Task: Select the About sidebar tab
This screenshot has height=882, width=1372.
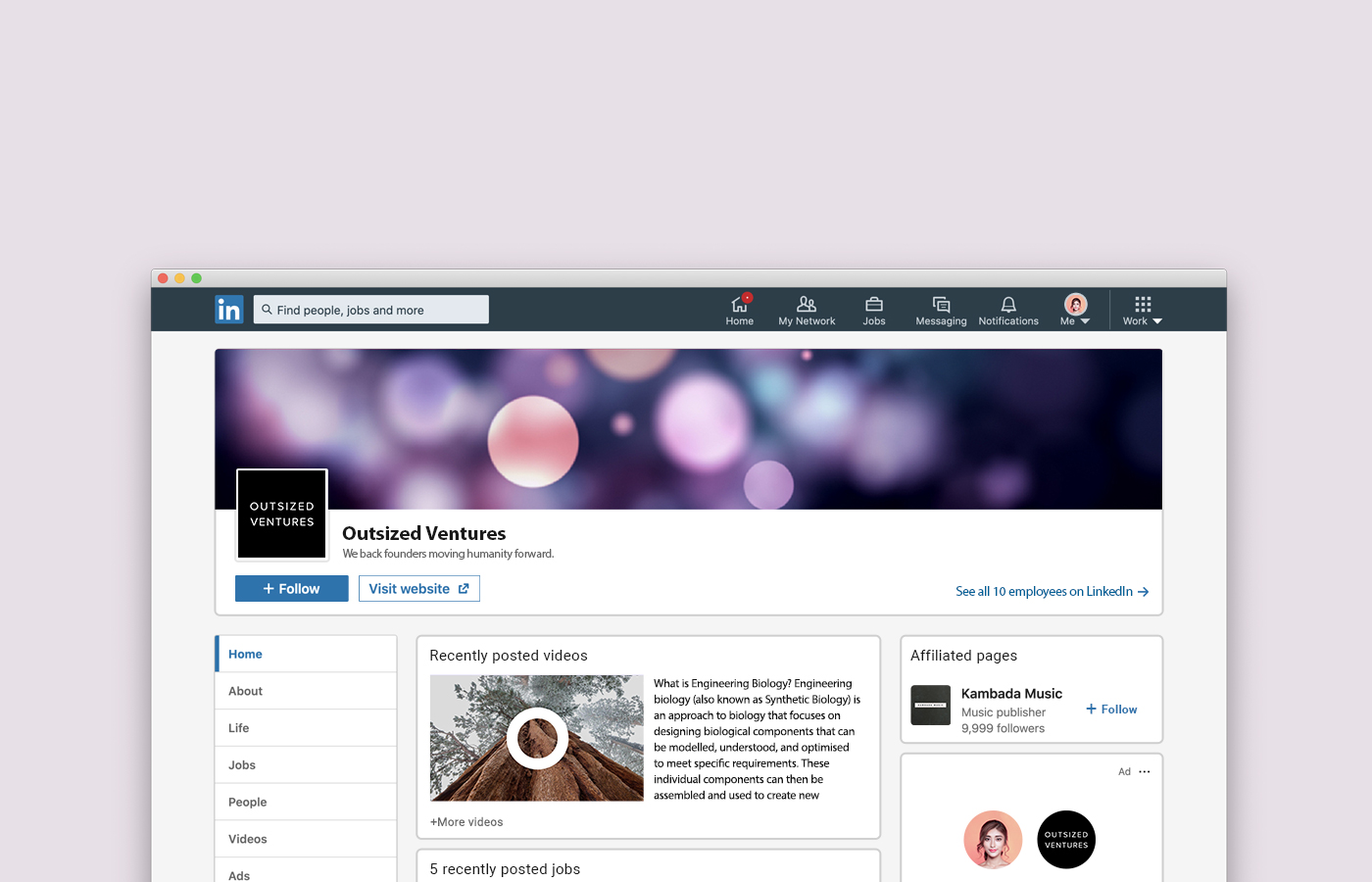Action: click(x=306, y=691)
